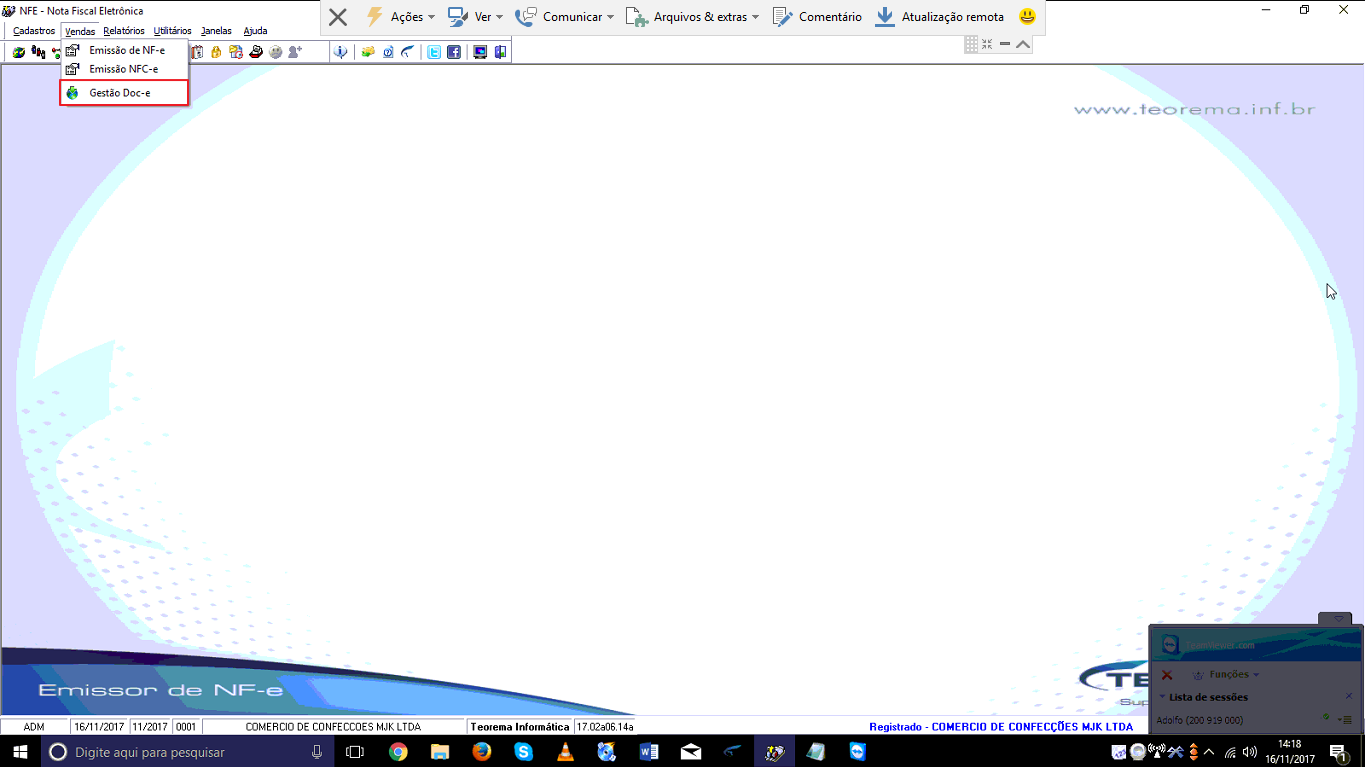Close the TeamViewer session with X
The height and width of the screenshot is (767, 1365).
(338, 17)
